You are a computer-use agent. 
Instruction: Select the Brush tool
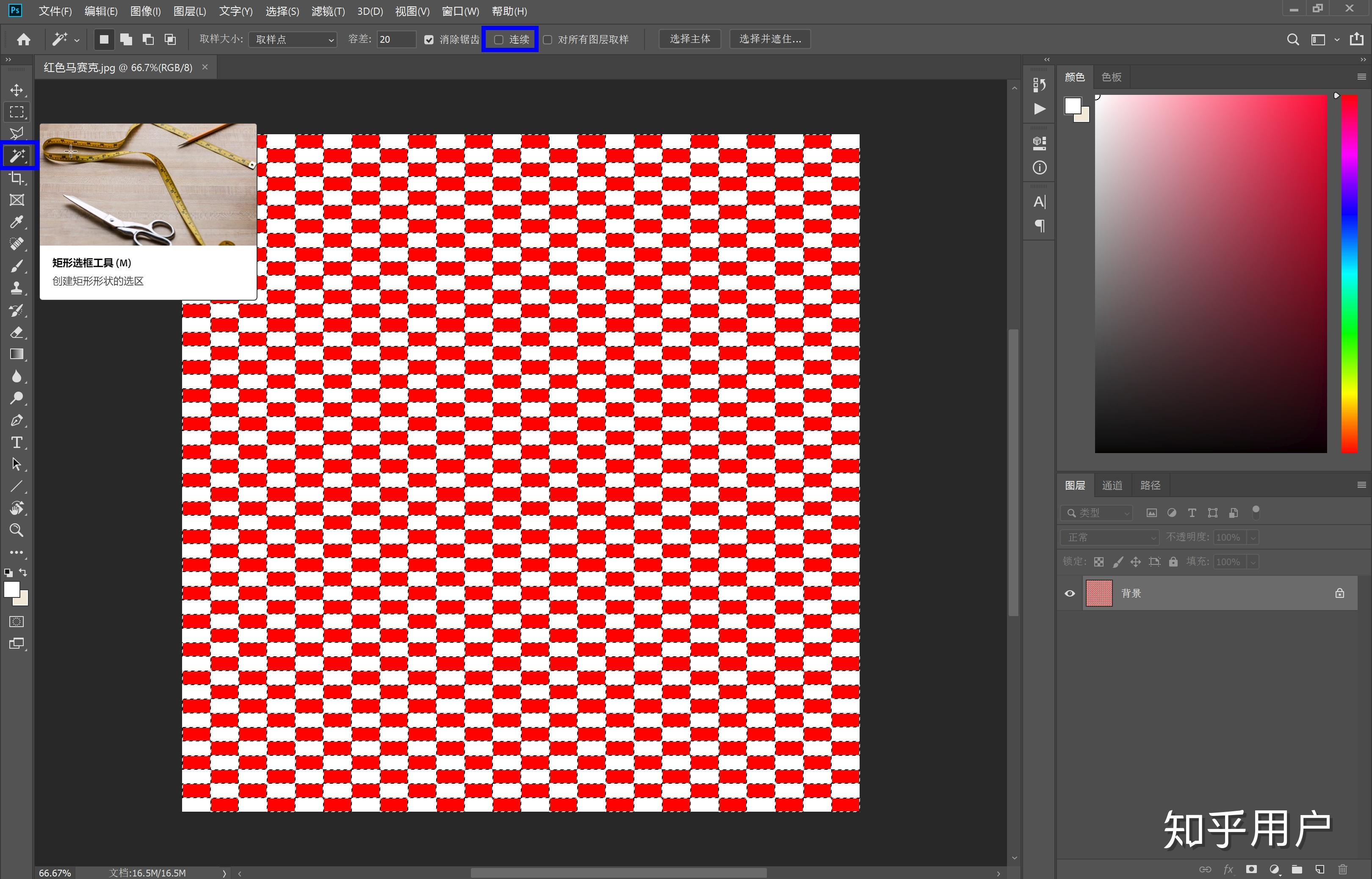click(x=17, y=266)
